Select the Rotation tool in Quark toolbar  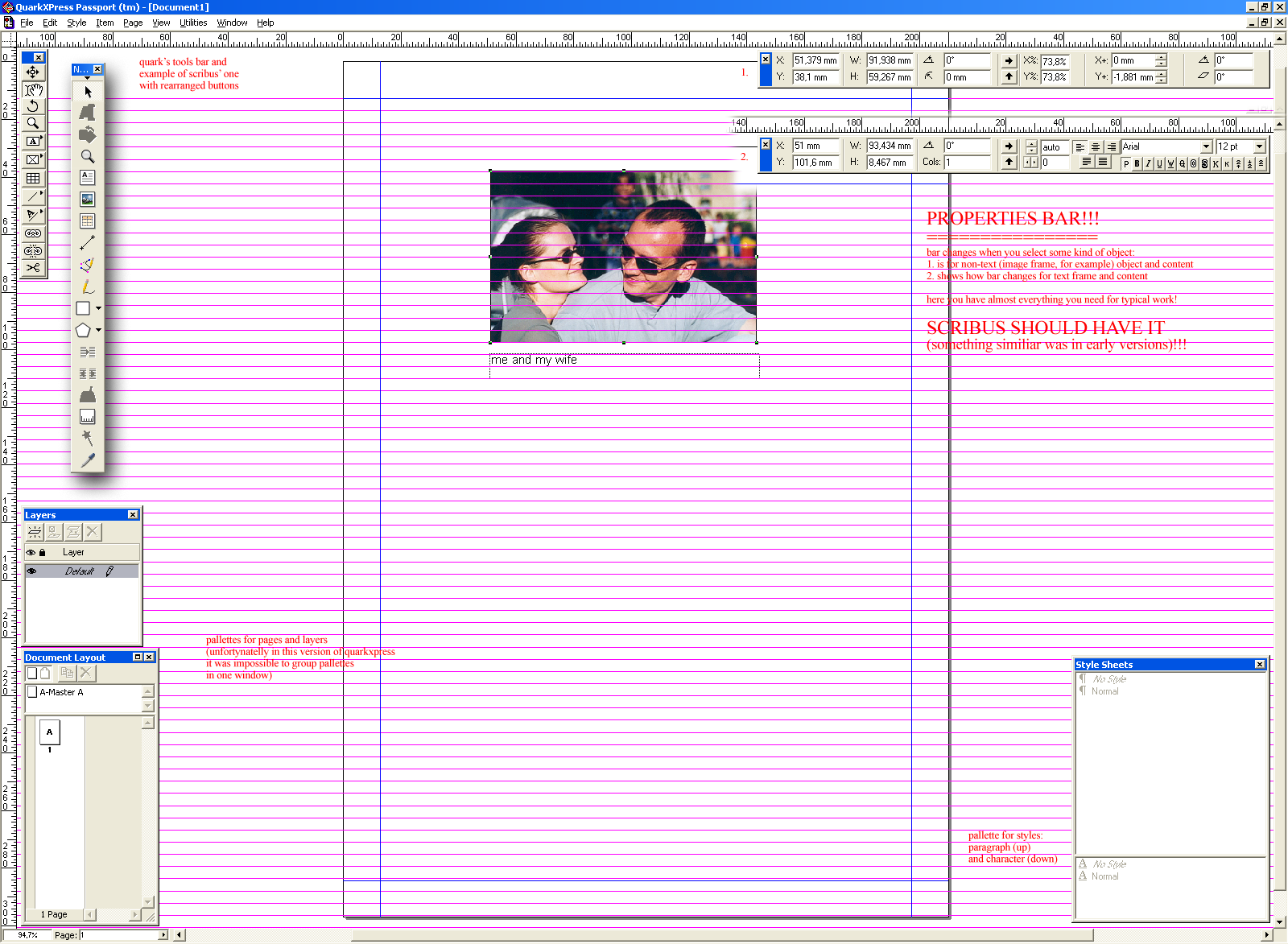click(33, 106)
